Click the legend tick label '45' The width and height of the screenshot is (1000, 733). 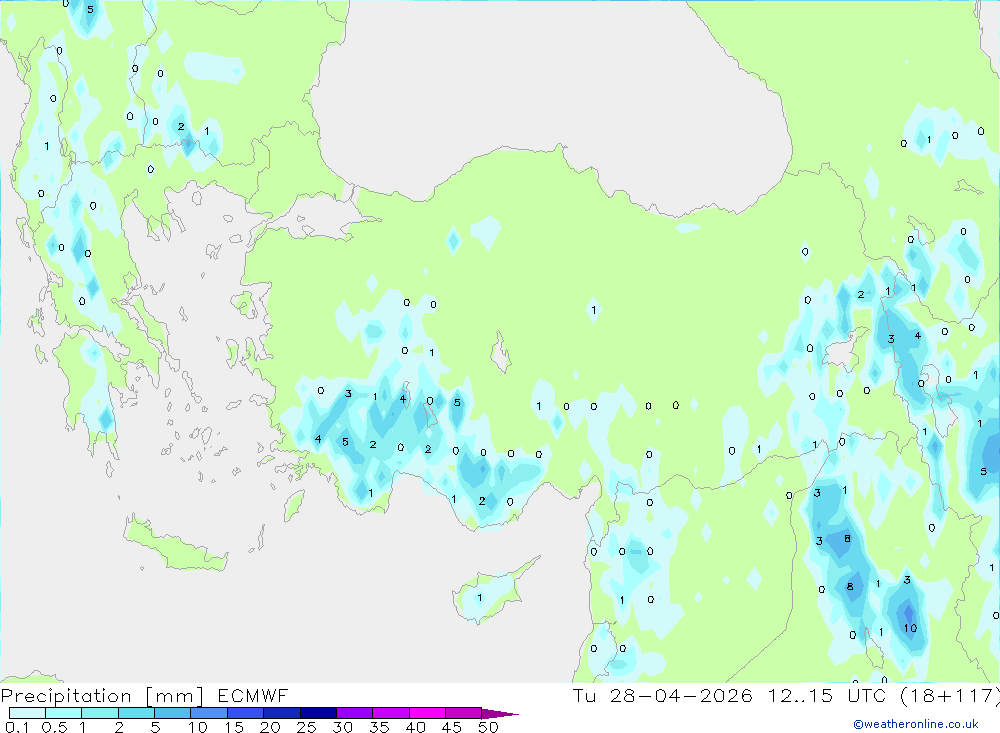click(452, 727)
